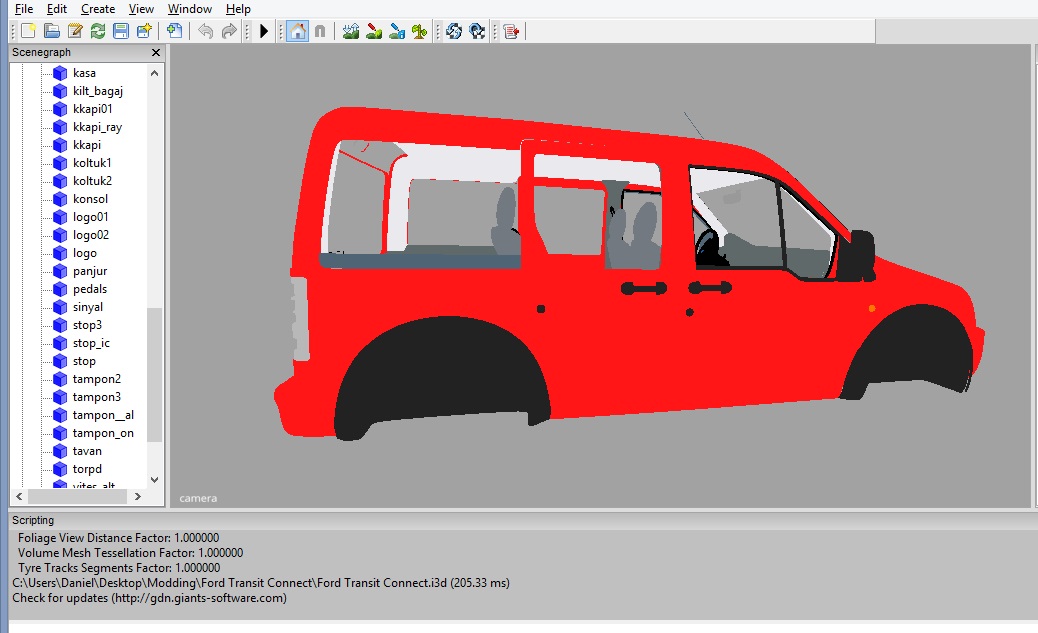The height and width of the screenshot is (633, 1038).
Task: Redo the last action
Action: [x=228, y=31]
